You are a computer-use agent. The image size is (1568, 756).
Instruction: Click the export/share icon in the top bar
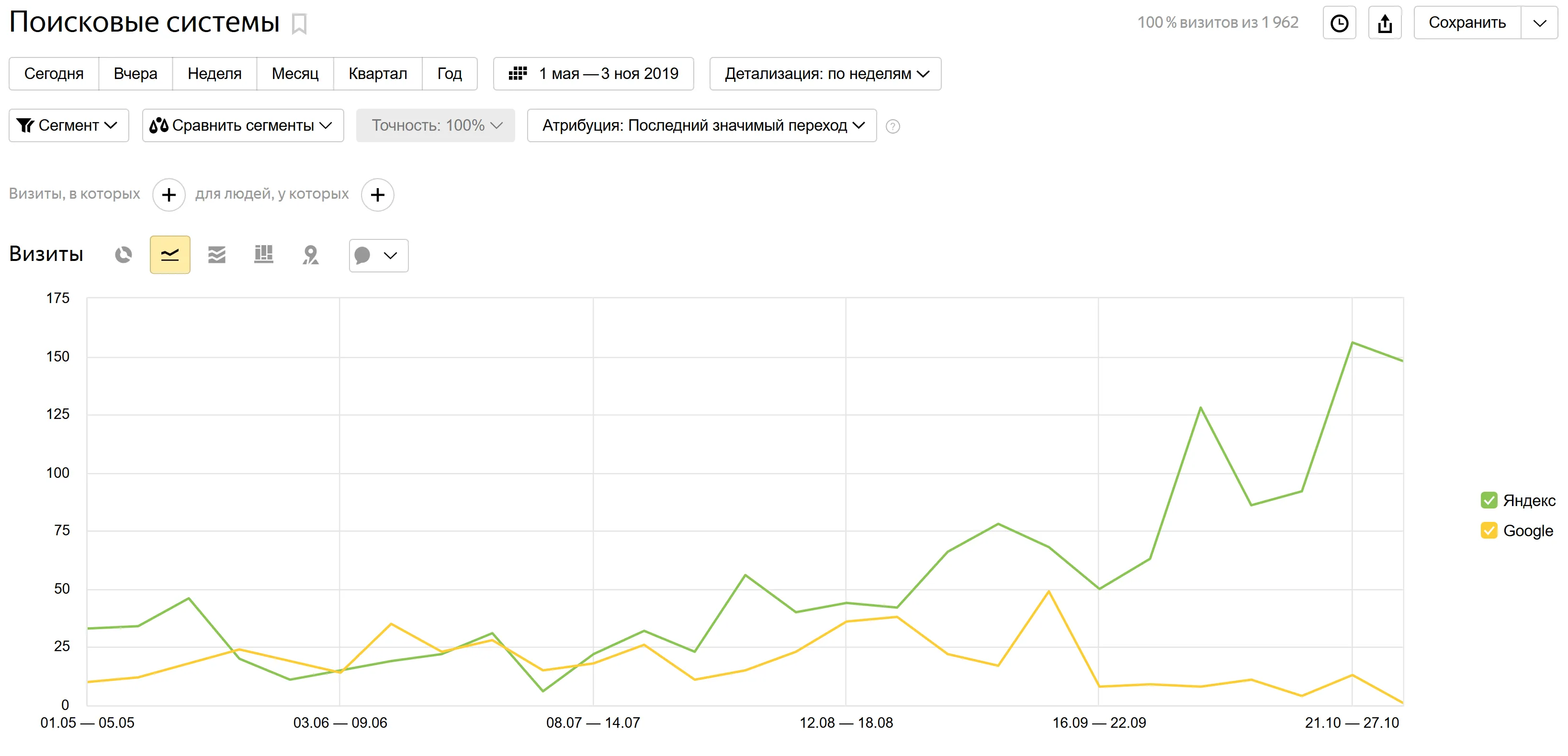[x=1385, y=23]
